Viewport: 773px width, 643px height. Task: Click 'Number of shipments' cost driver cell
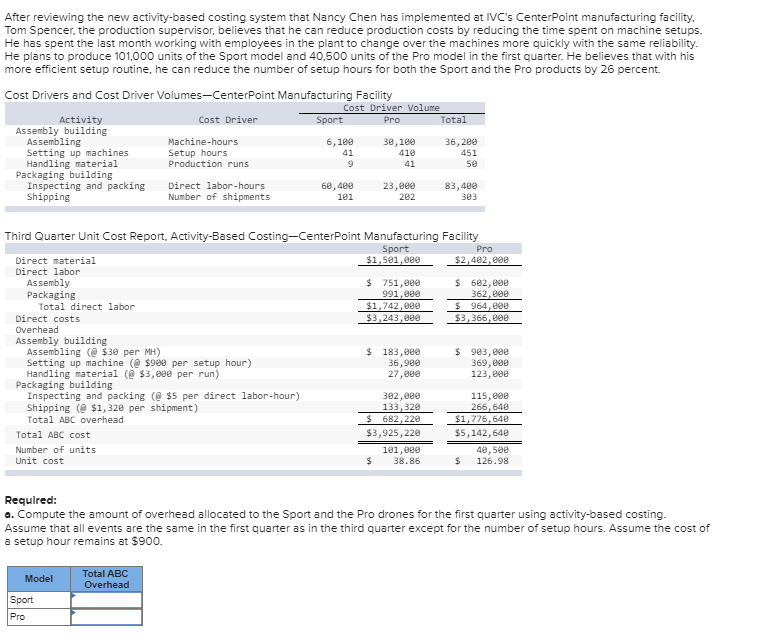point(219,197)
